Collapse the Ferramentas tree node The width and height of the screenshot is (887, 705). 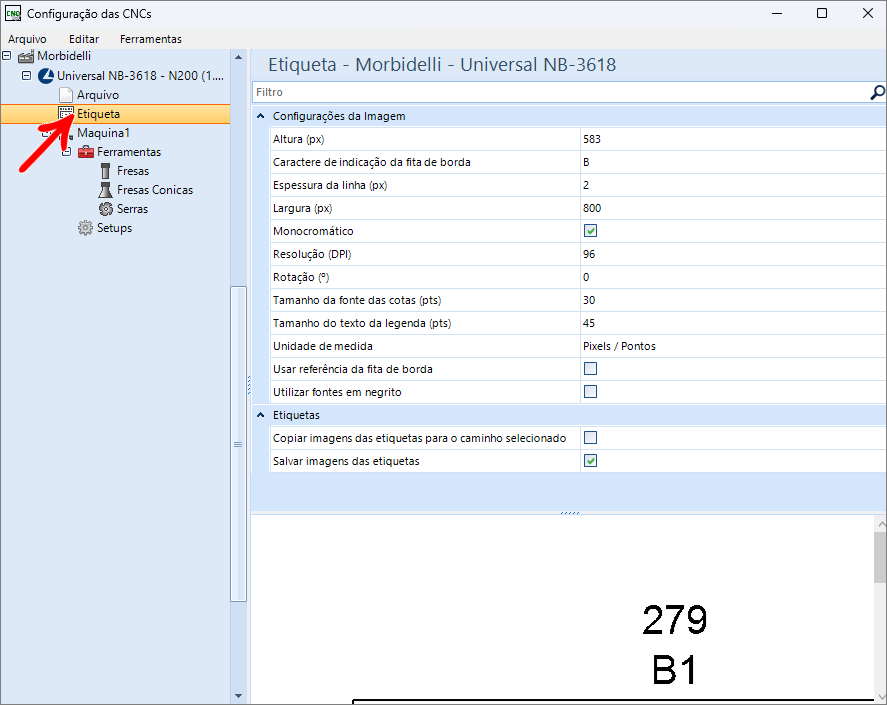pos(67,152)
